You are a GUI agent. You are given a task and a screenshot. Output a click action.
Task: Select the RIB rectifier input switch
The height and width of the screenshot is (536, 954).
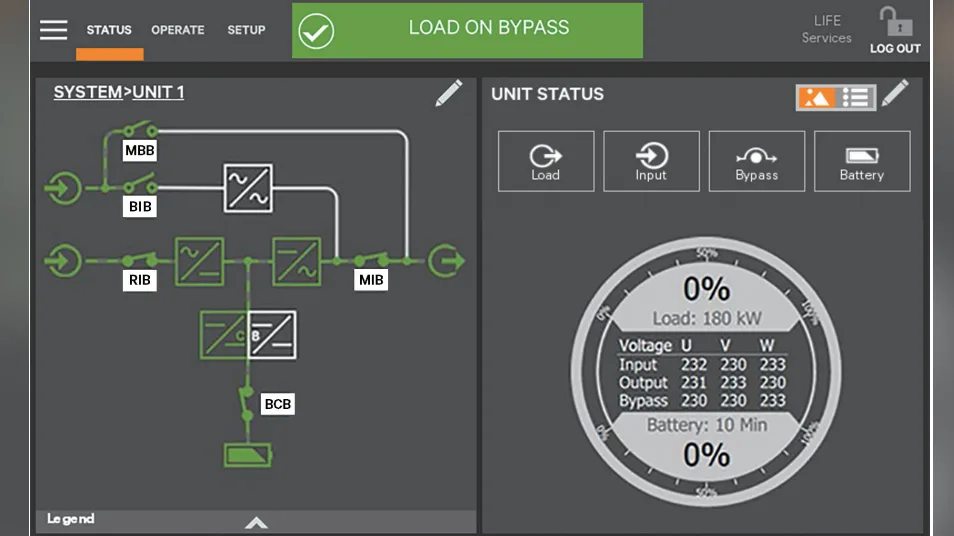pyautogui.click(x=139, y=259)
